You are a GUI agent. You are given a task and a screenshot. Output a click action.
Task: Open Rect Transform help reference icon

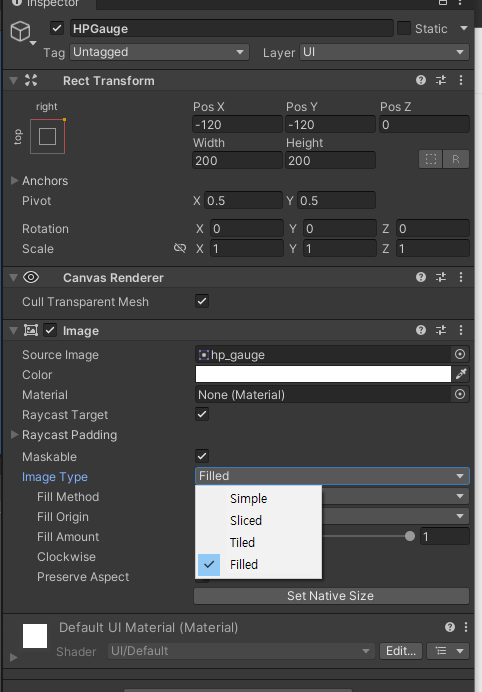421,80
